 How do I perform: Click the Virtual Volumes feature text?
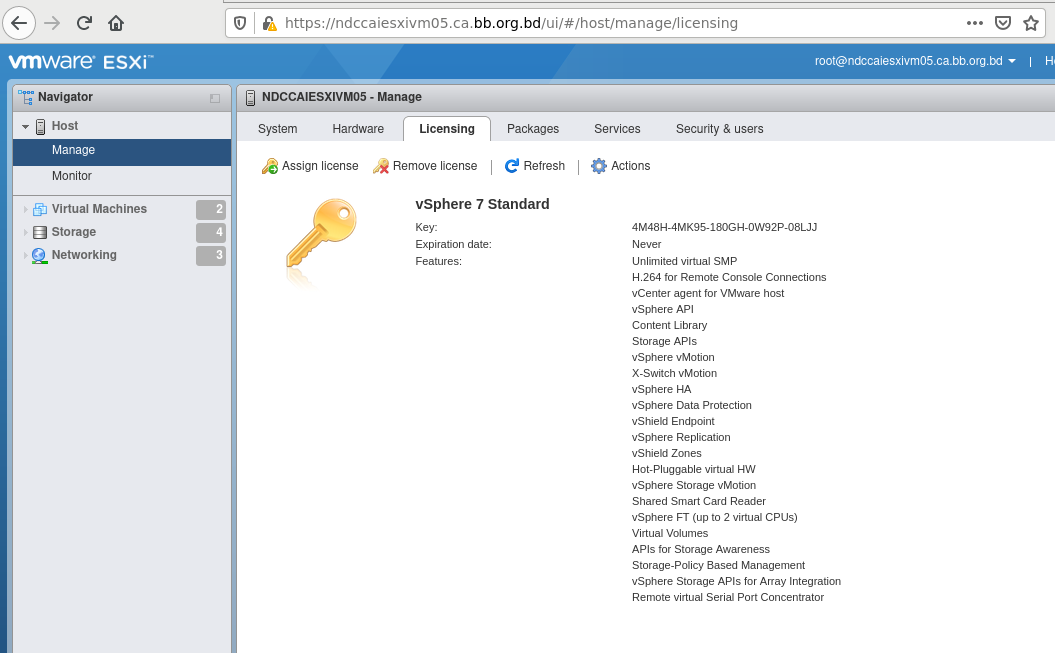669,533
